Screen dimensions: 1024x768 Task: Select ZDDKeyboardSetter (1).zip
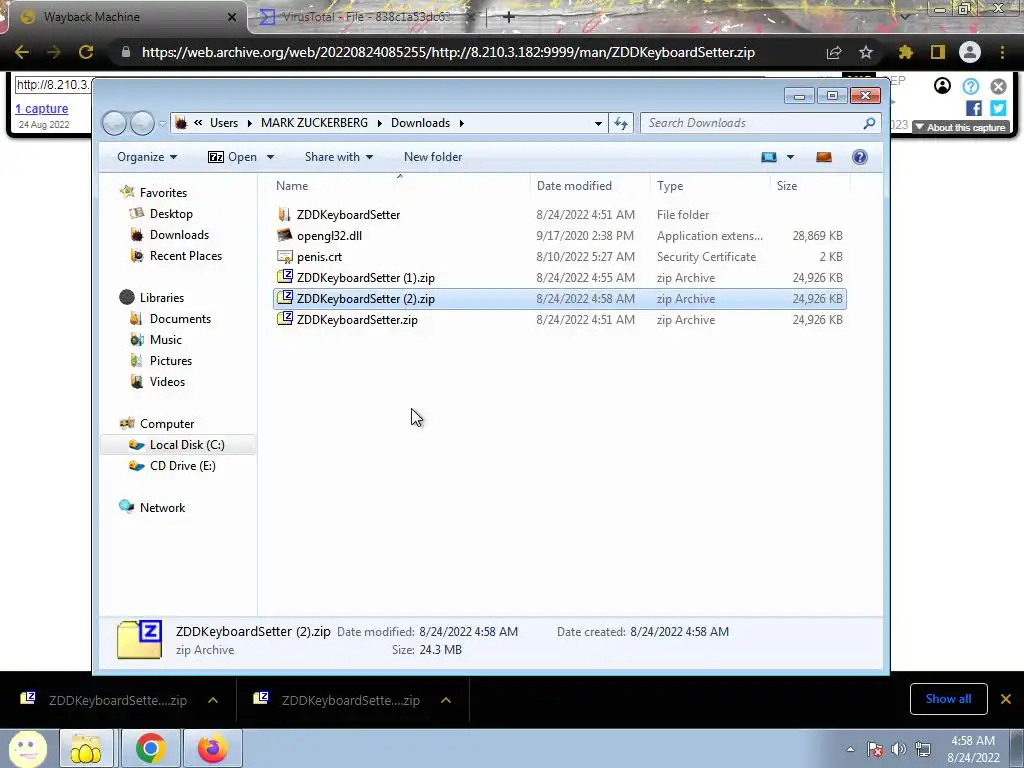click(x=366, y=278)
